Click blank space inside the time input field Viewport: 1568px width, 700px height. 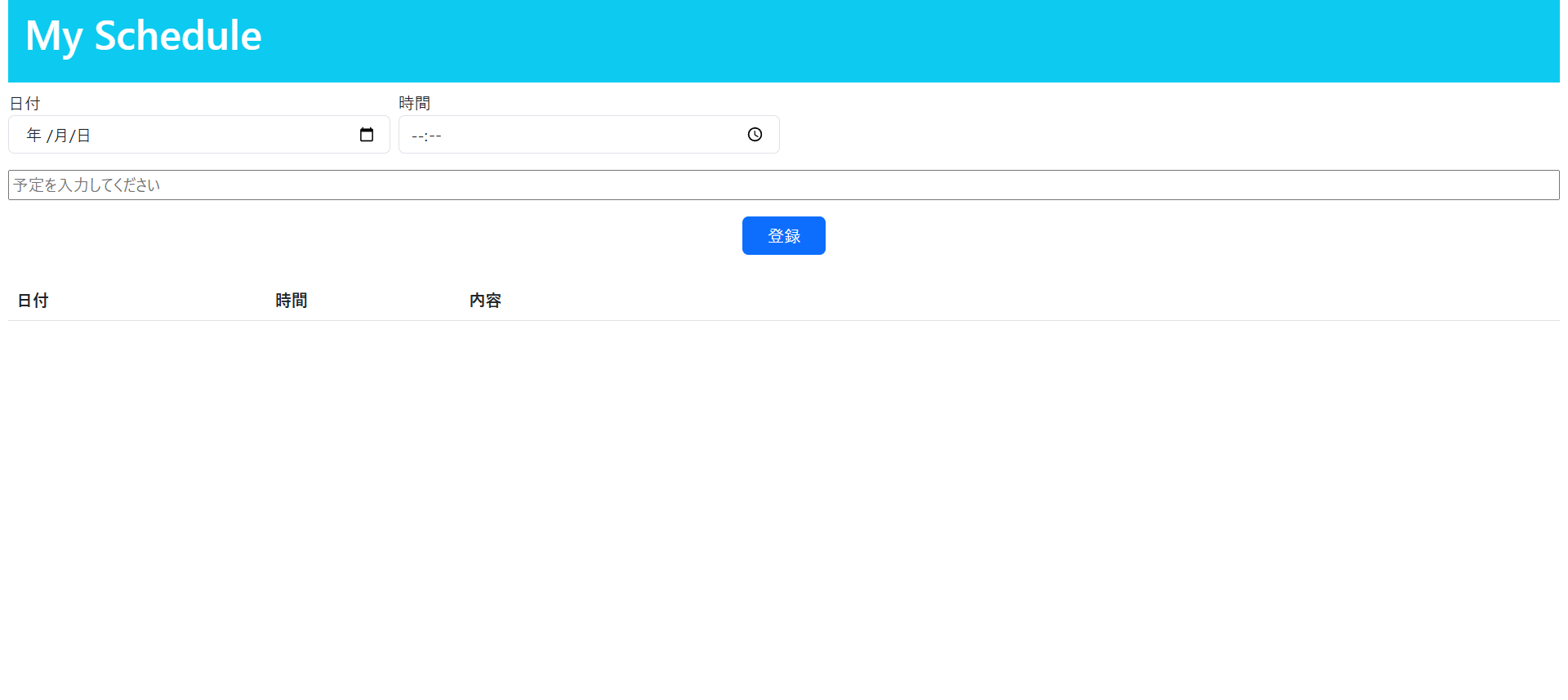point(588,136)
